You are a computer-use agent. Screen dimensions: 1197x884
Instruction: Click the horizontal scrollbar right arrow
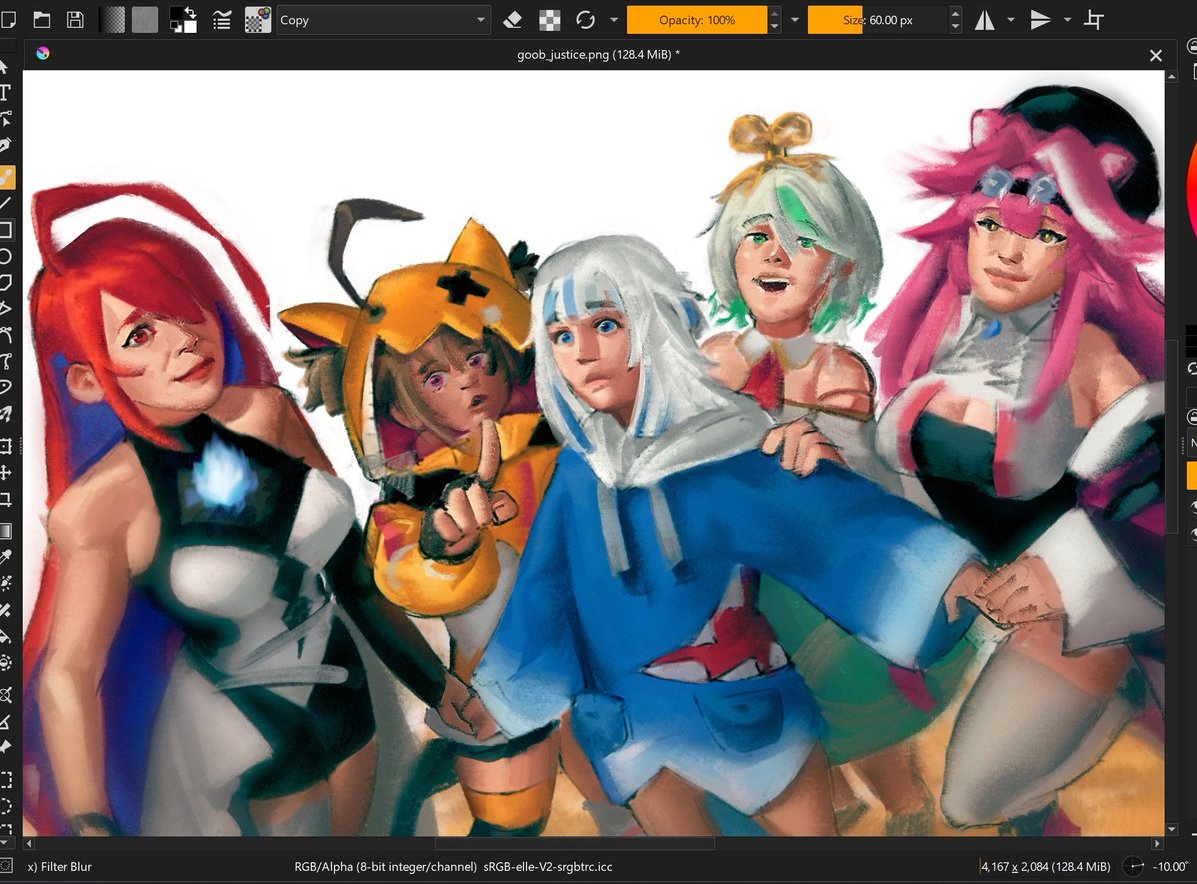pos(1157,844)
